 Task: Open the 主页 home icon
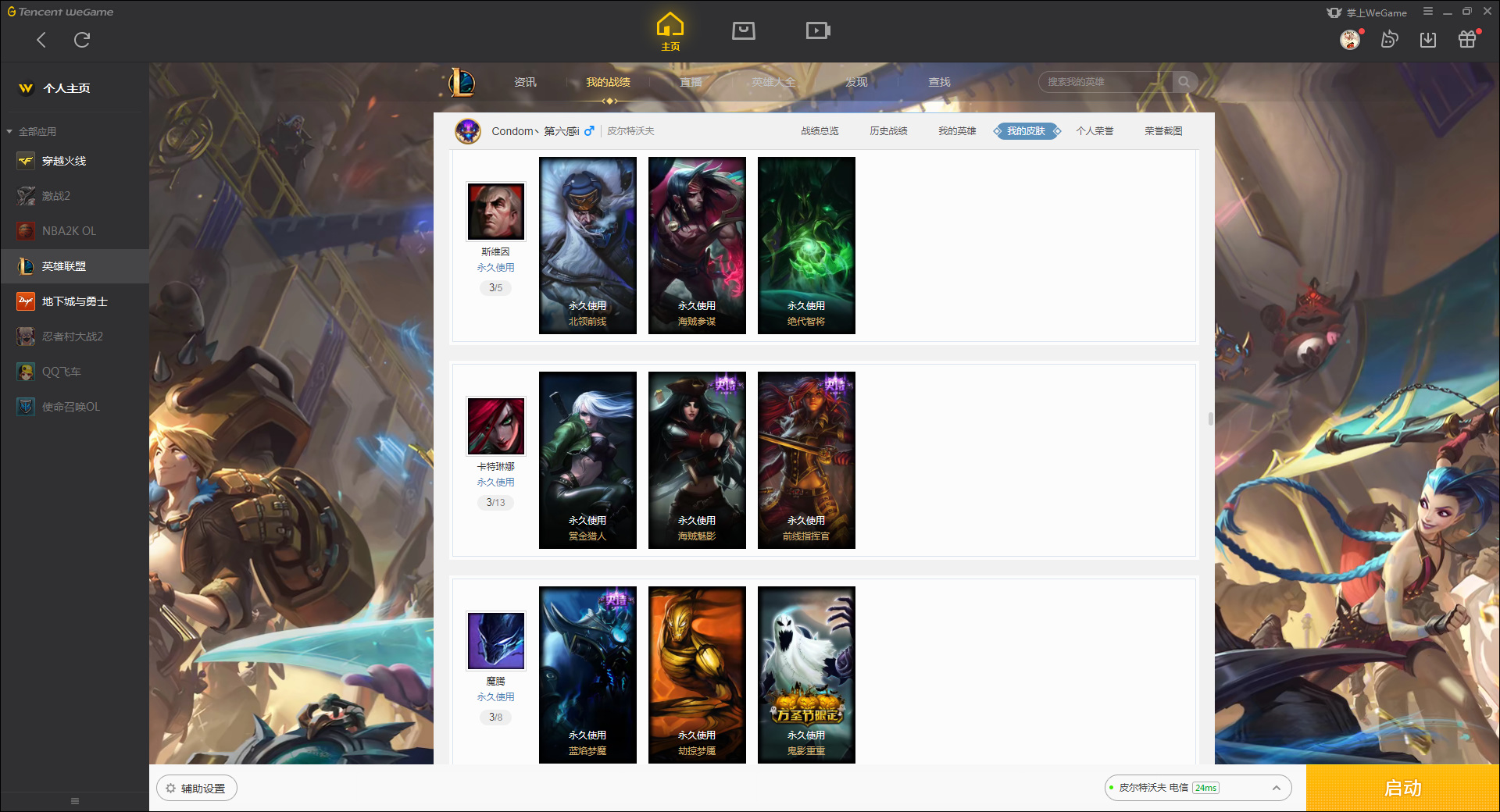[x=670, y=31]
